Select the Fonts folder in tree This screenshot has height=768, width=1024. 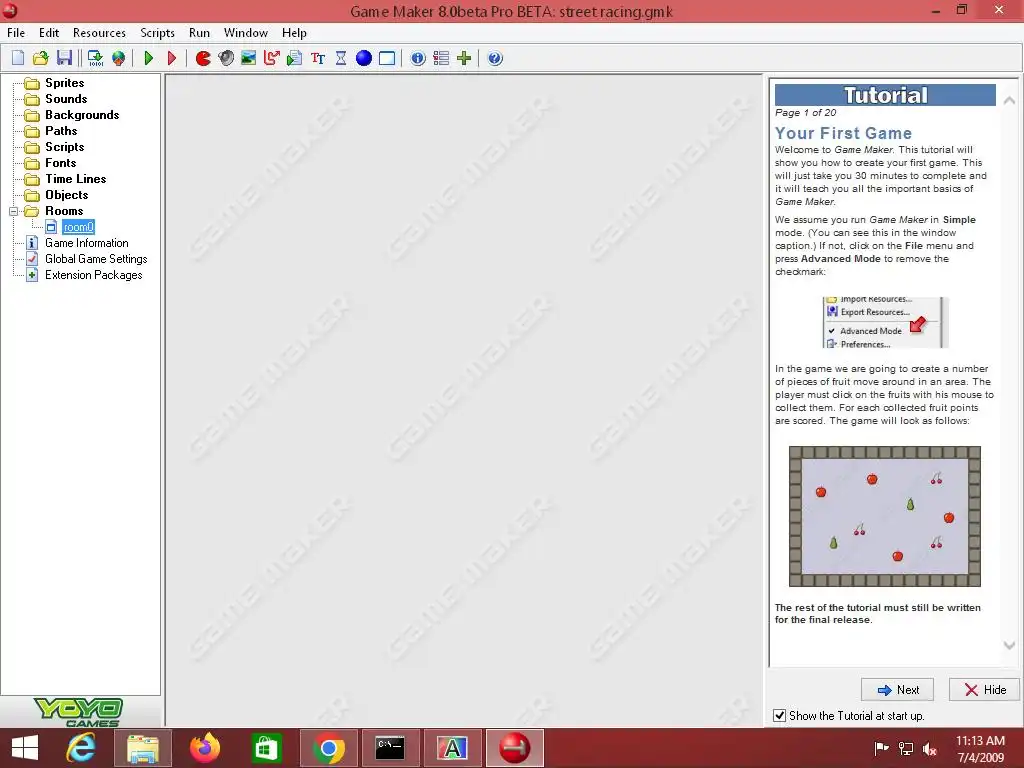point(61,163)
